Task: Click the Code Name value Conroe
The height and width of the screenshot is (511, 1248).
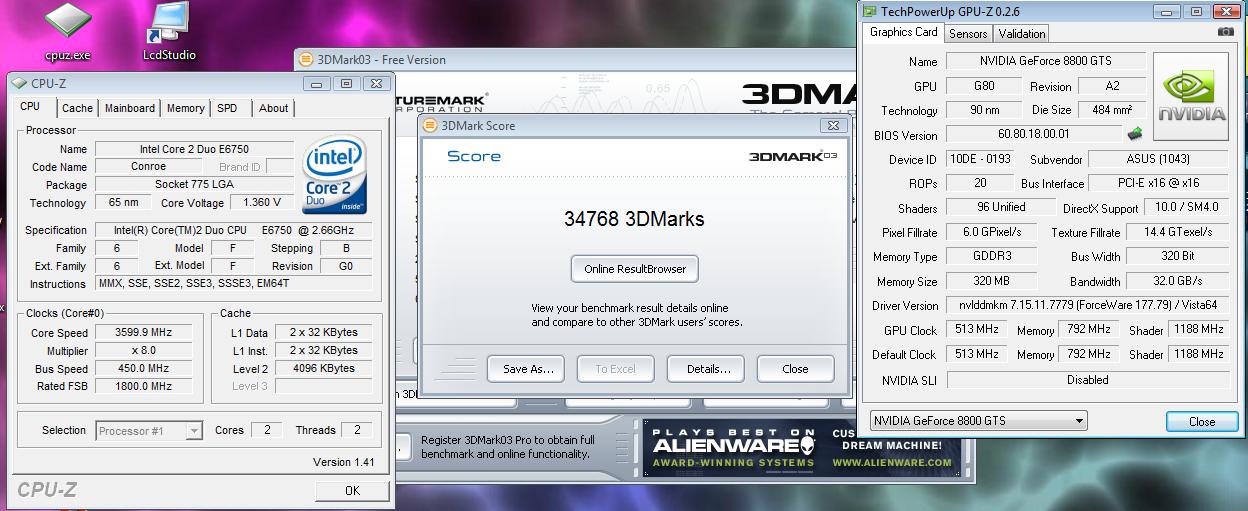Action: pyautogui.click(x=149, y=167)
